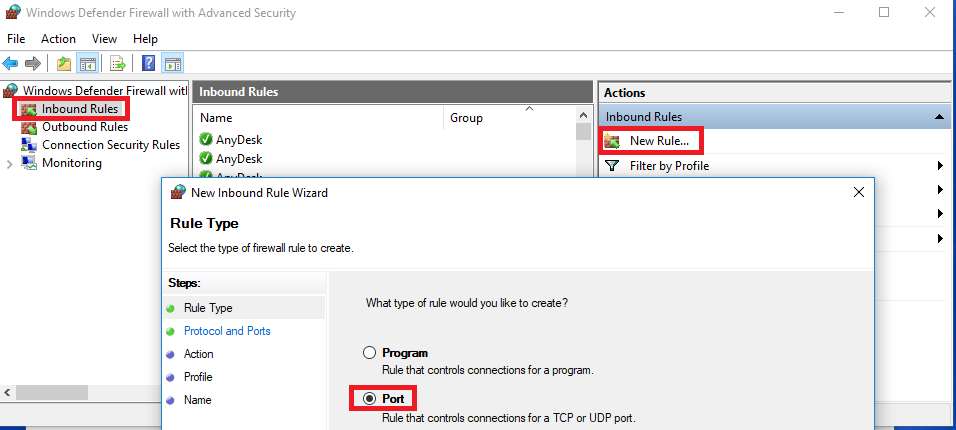Open the Action menu
The width and height of the screenshot is (956, 430).
tap(58, 38)
